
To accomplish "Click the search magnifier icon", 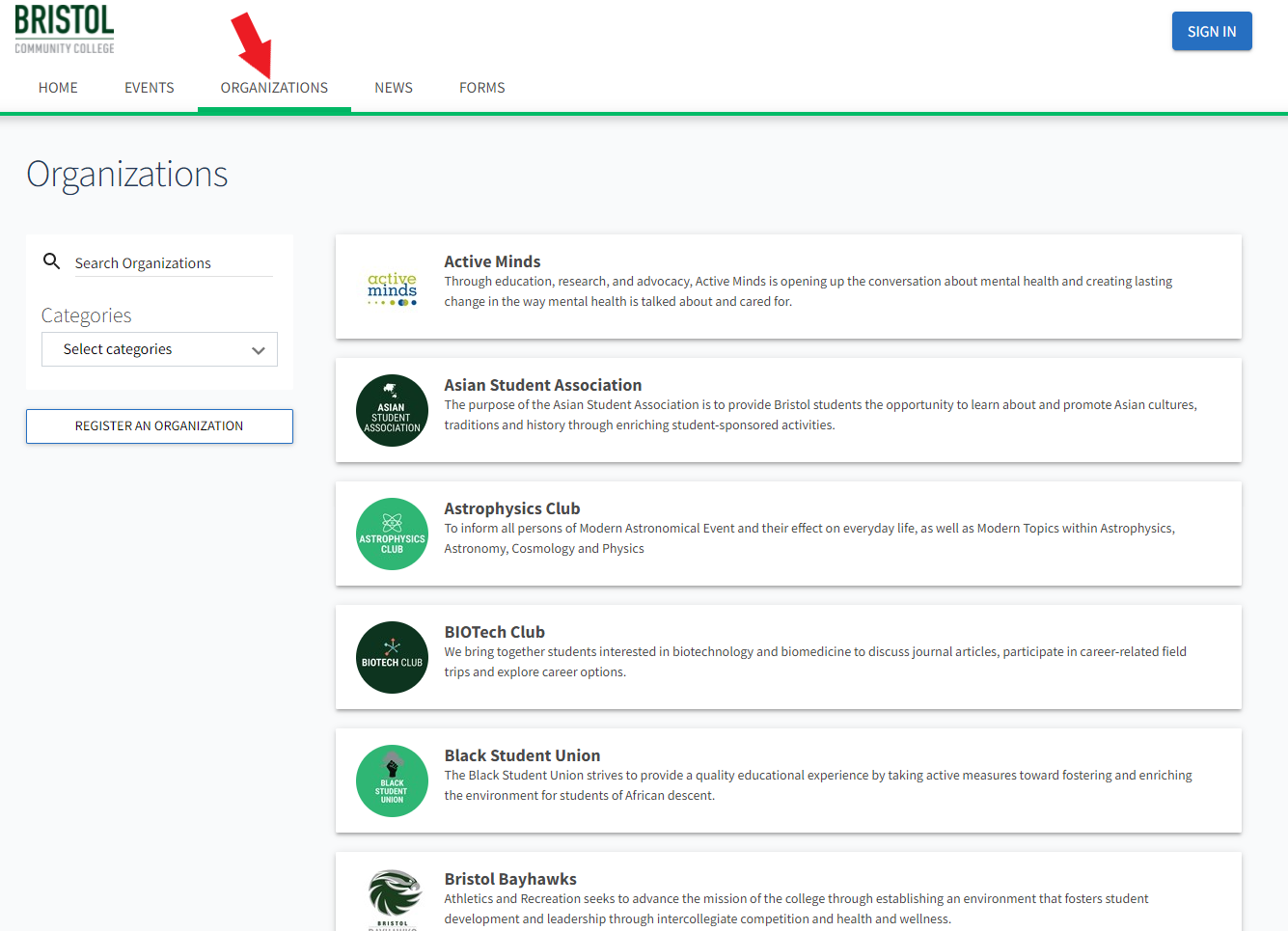I will (52, 260).
